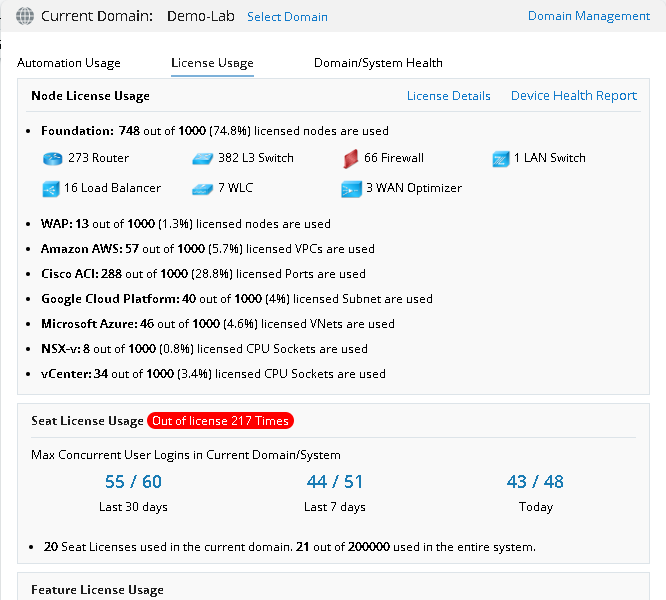Click the Last 7 days label
The height and width of the screenshot is (600, 666).
[335, 507]
